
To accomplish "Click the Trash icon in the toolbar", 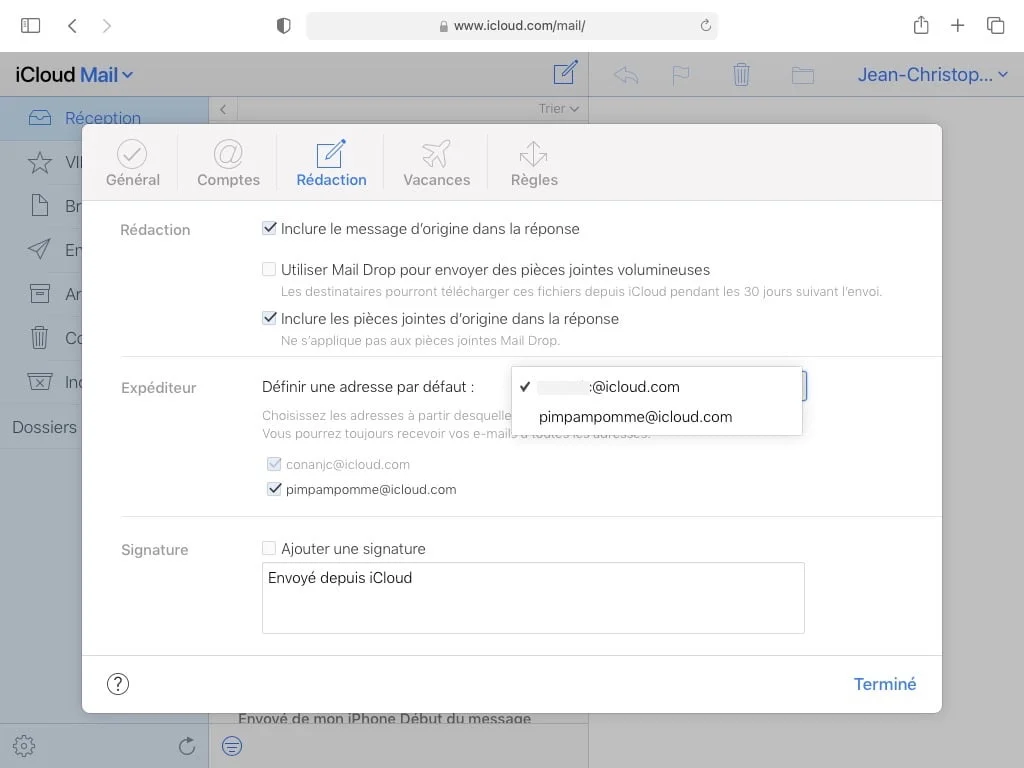I will point(740,73).
